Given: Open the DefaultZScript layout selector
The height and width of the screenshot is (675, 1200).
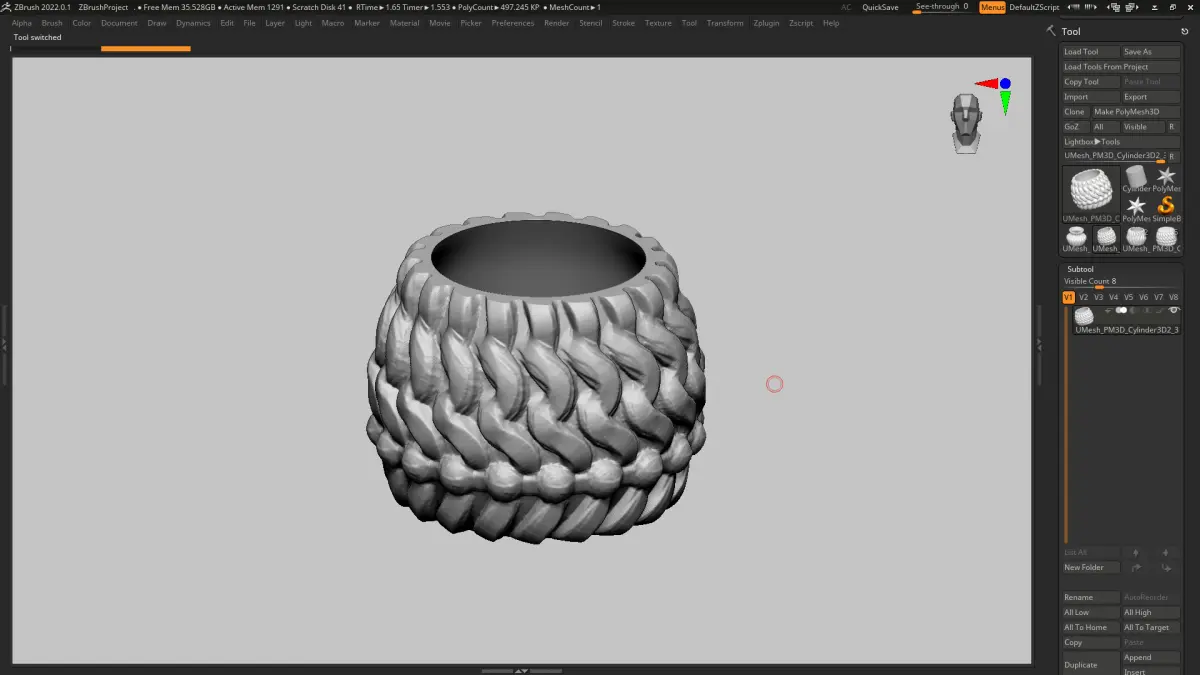Looking at the screenshot, I should [1034, 7].
